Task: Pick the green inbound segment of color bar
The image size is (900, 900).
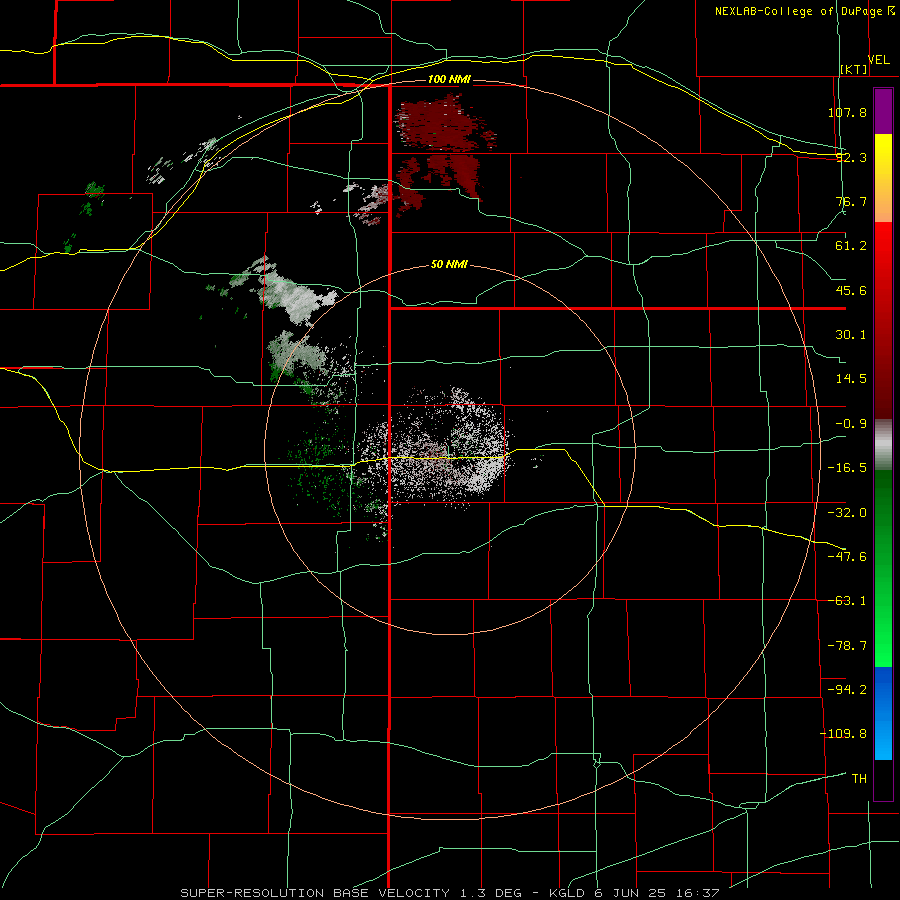Action: point(883,568)
